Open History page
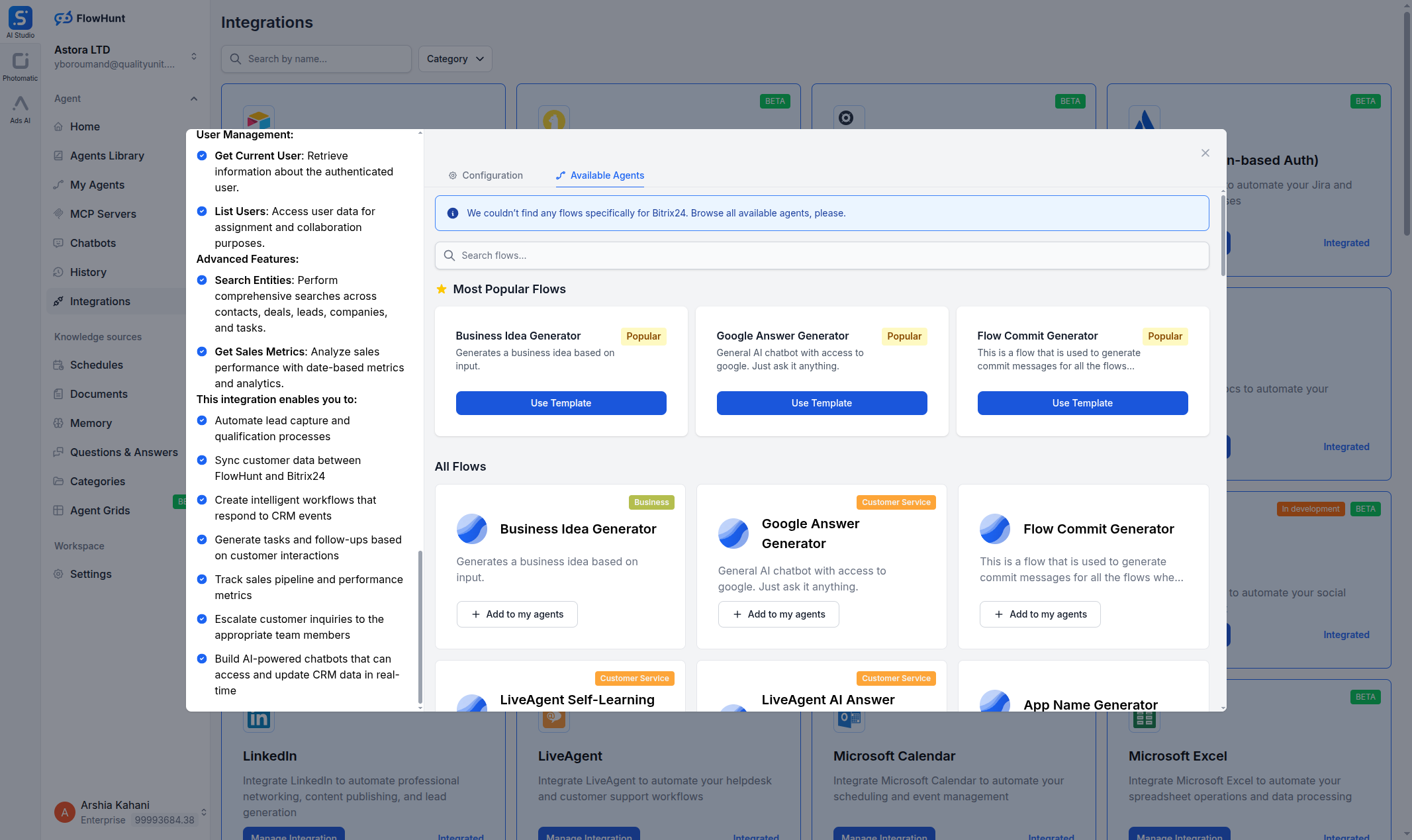The image size is (1412, 840). [88, 272]
